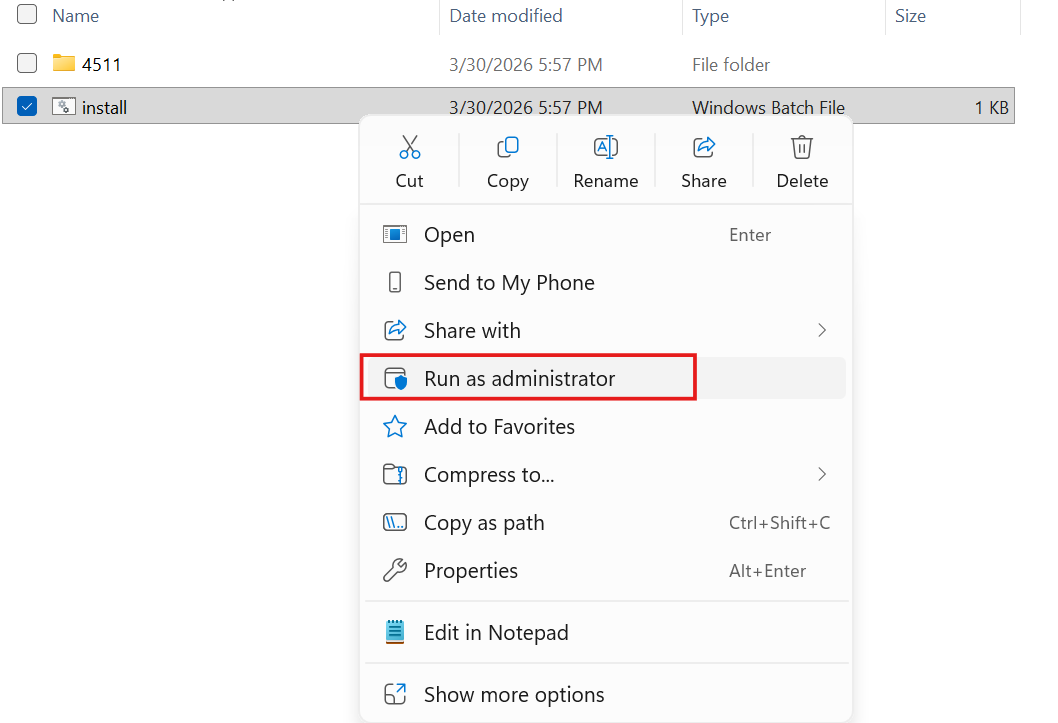Toggle the select-all checkbox in header
This screenshot has width=1058, height=723.
(27, 14)
